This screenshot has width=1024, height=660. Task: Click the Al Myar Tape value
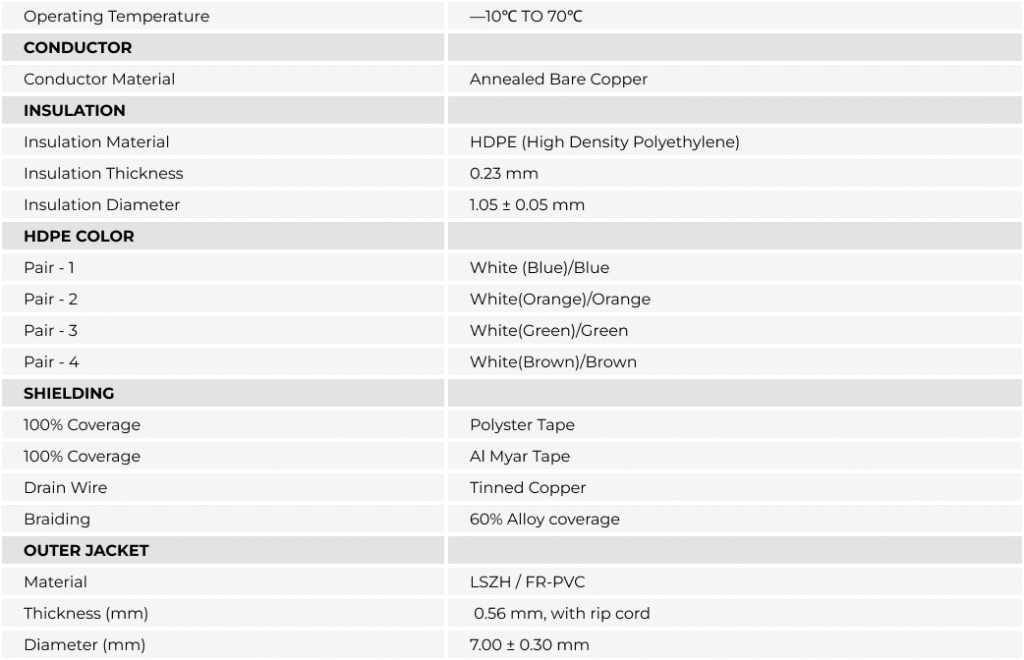(x=519, y=456)
